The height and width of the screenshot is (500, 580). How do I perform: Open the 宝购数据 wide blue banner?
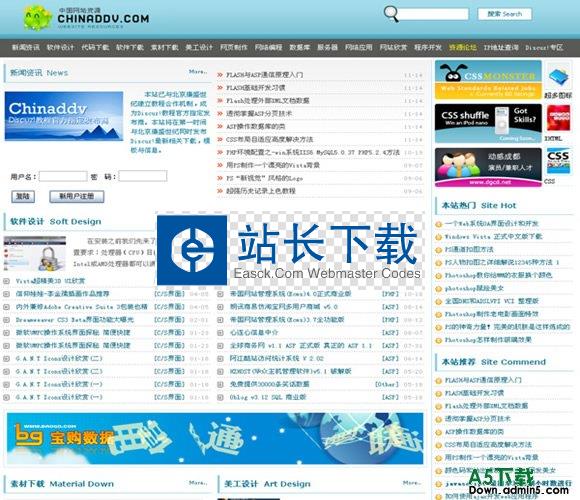[215, 439]
